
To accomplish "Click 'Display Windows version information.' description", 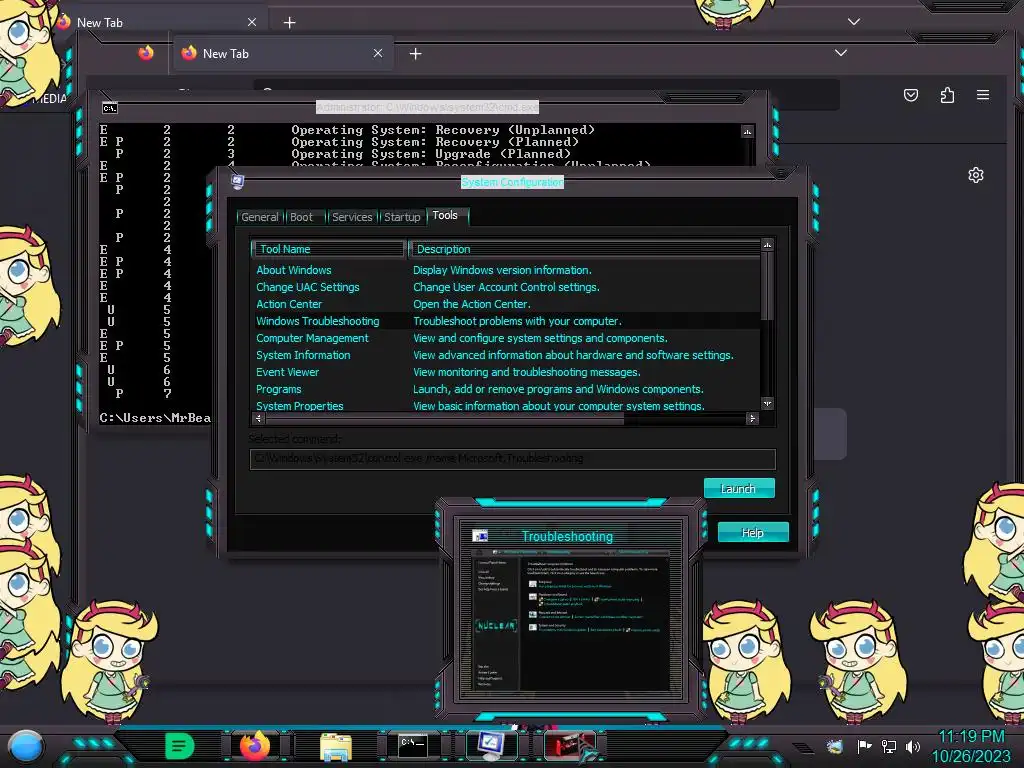I will 502,270.
